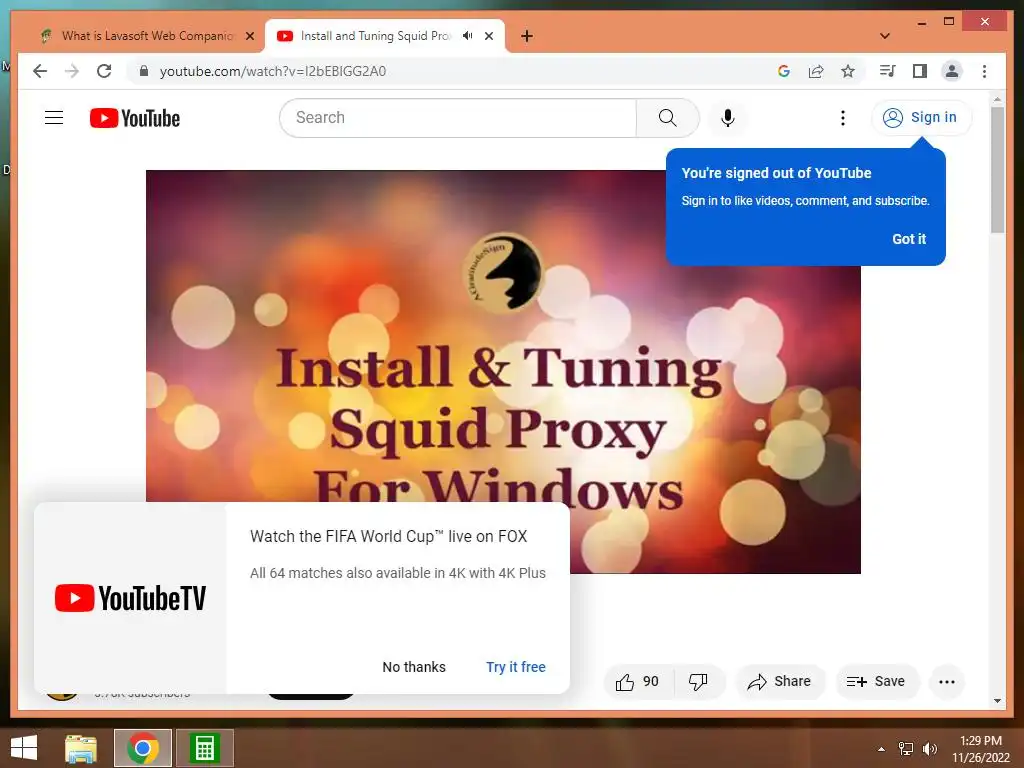Close the Lavasoft Web Companion tab

click(x=249, y=36)
